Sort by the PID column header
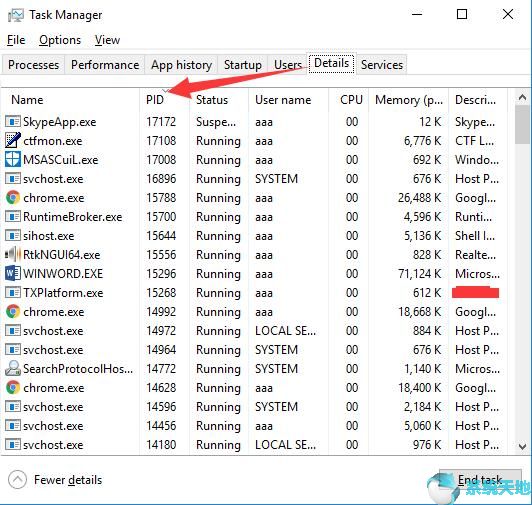Viewport: 532px width, 505px height. tap(164, 100)
